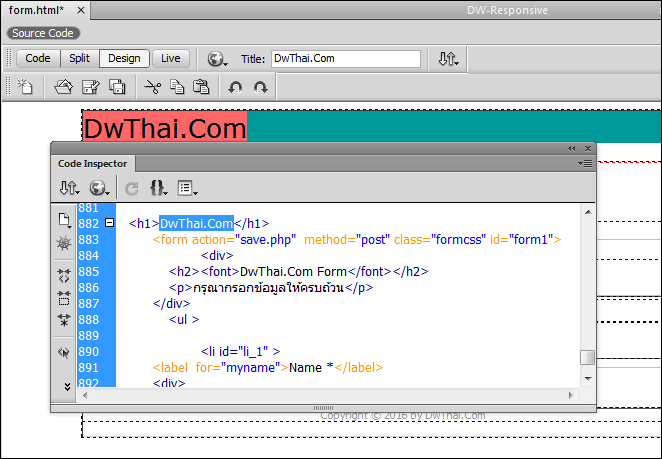Click highlighted DwThai.Com text in h1

[x=196, y=223]
